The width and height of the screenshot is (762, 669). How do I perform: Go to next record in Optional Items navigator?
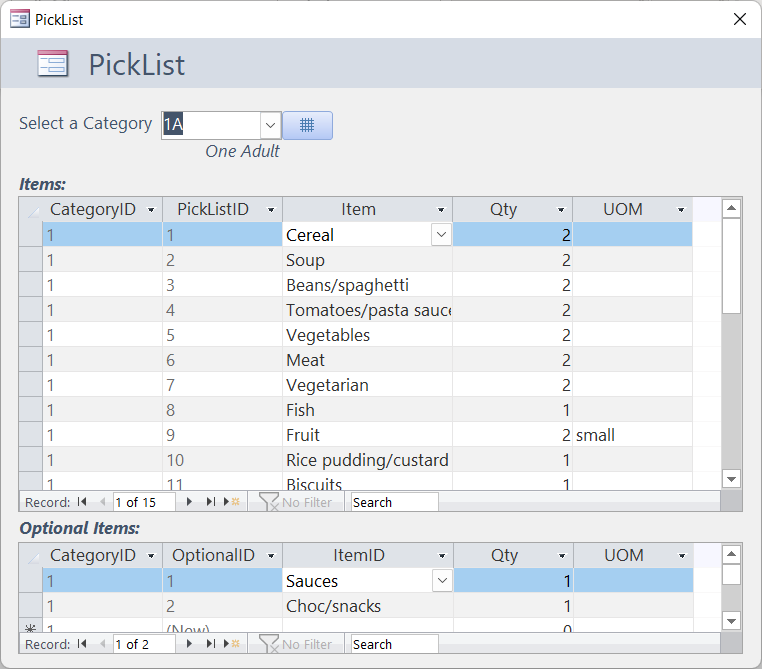(x=190, y=645)
